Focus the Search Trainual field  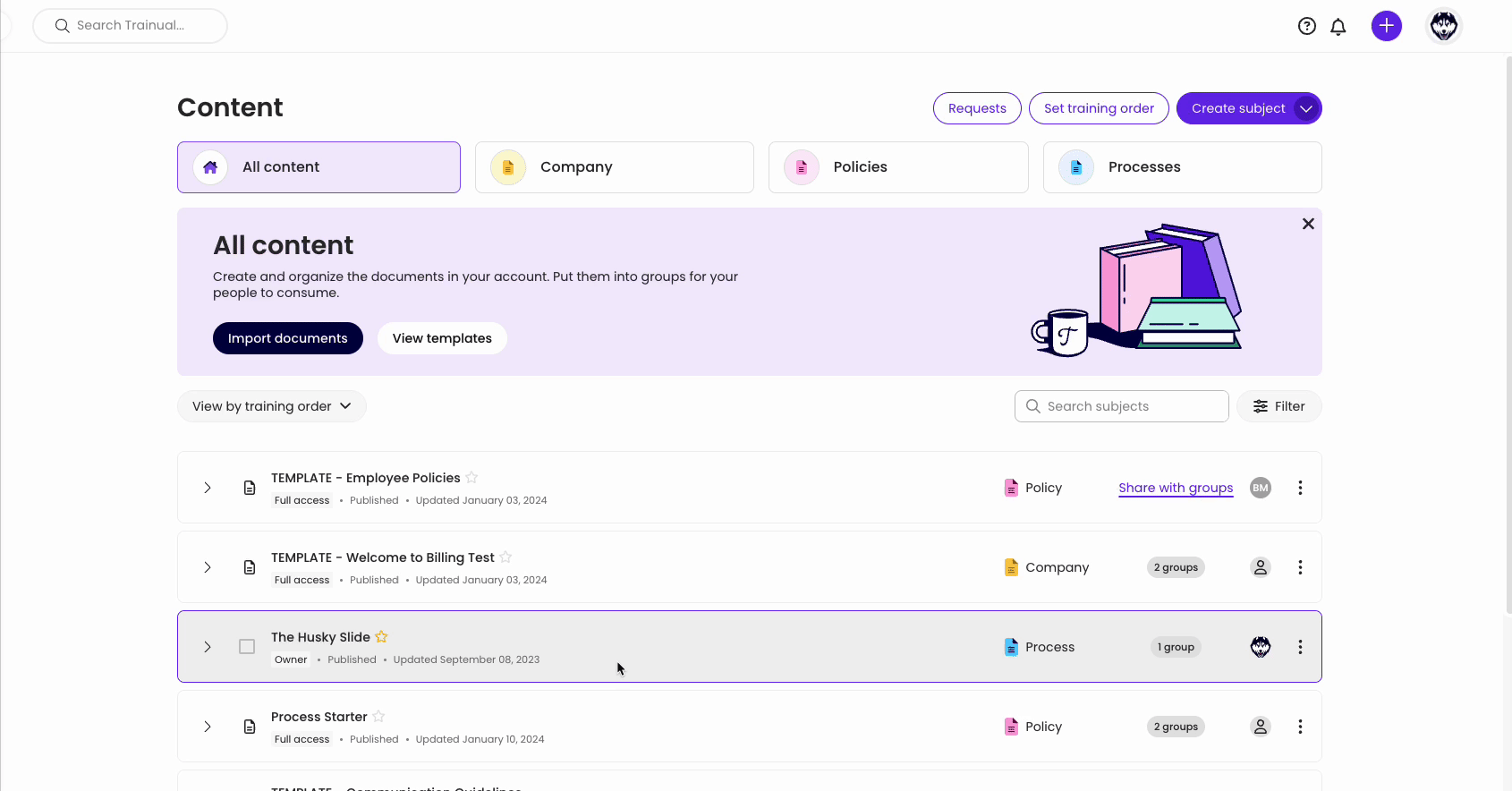click(x=131, y=26)
